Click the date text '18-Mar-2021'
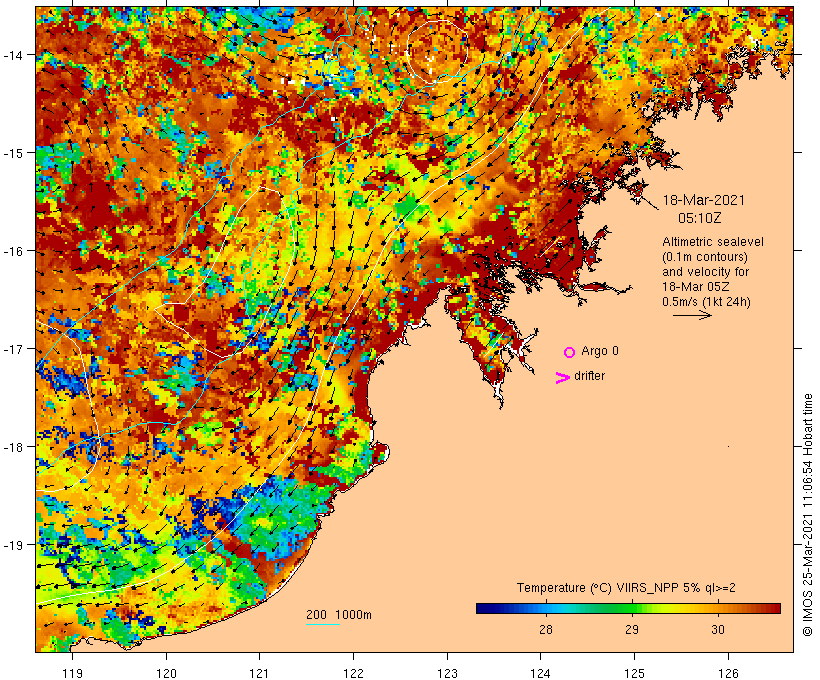The image size is (820, 680). coord(703,200)
